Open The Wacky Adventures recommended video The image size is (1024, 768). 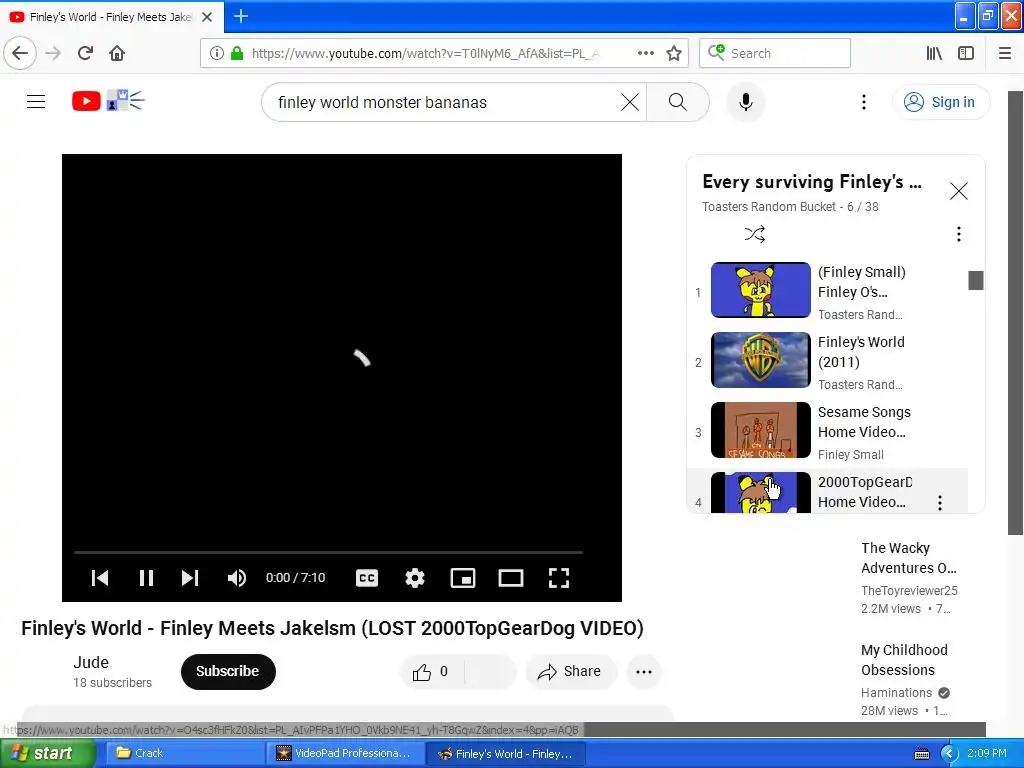[x=909, y=558]
